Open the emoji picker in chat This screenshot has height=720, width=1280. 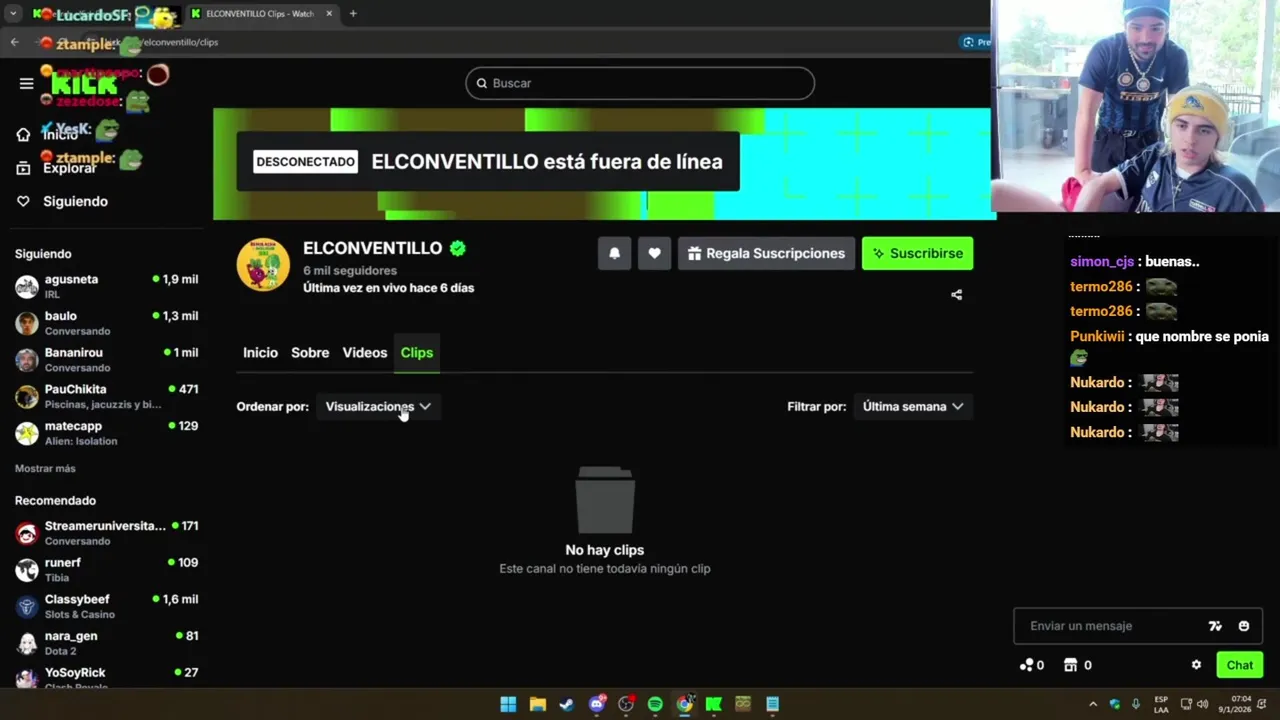pos(1244,626)
